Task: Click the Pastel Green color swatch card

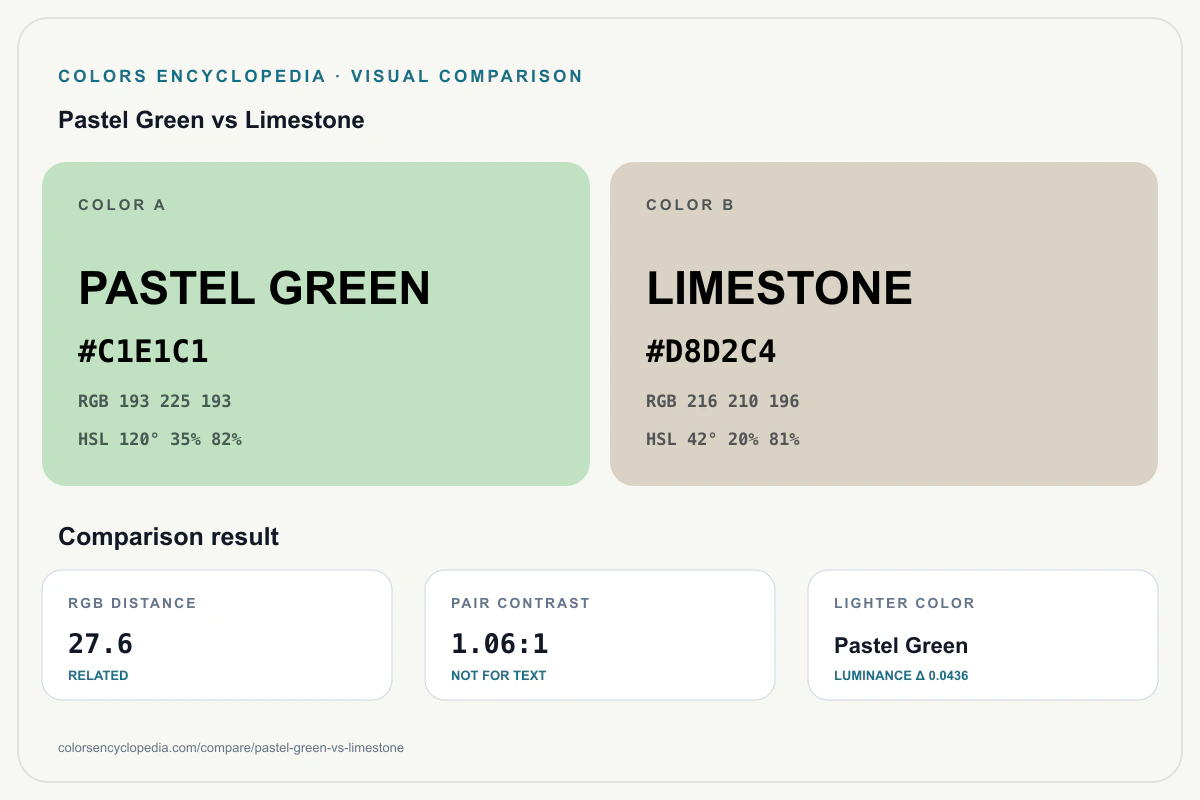Action: tap(316, 324)
